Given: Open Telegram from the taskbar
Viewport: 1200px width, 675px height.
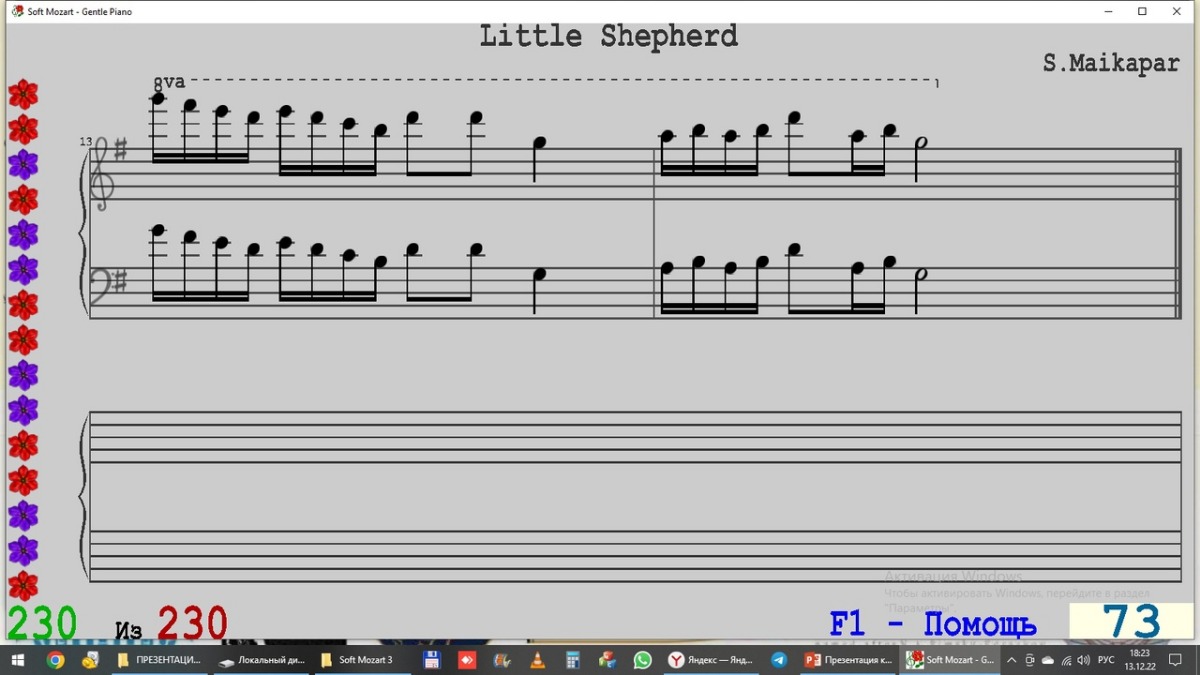Looking at the screenshot, I should [x=779, y=660].
